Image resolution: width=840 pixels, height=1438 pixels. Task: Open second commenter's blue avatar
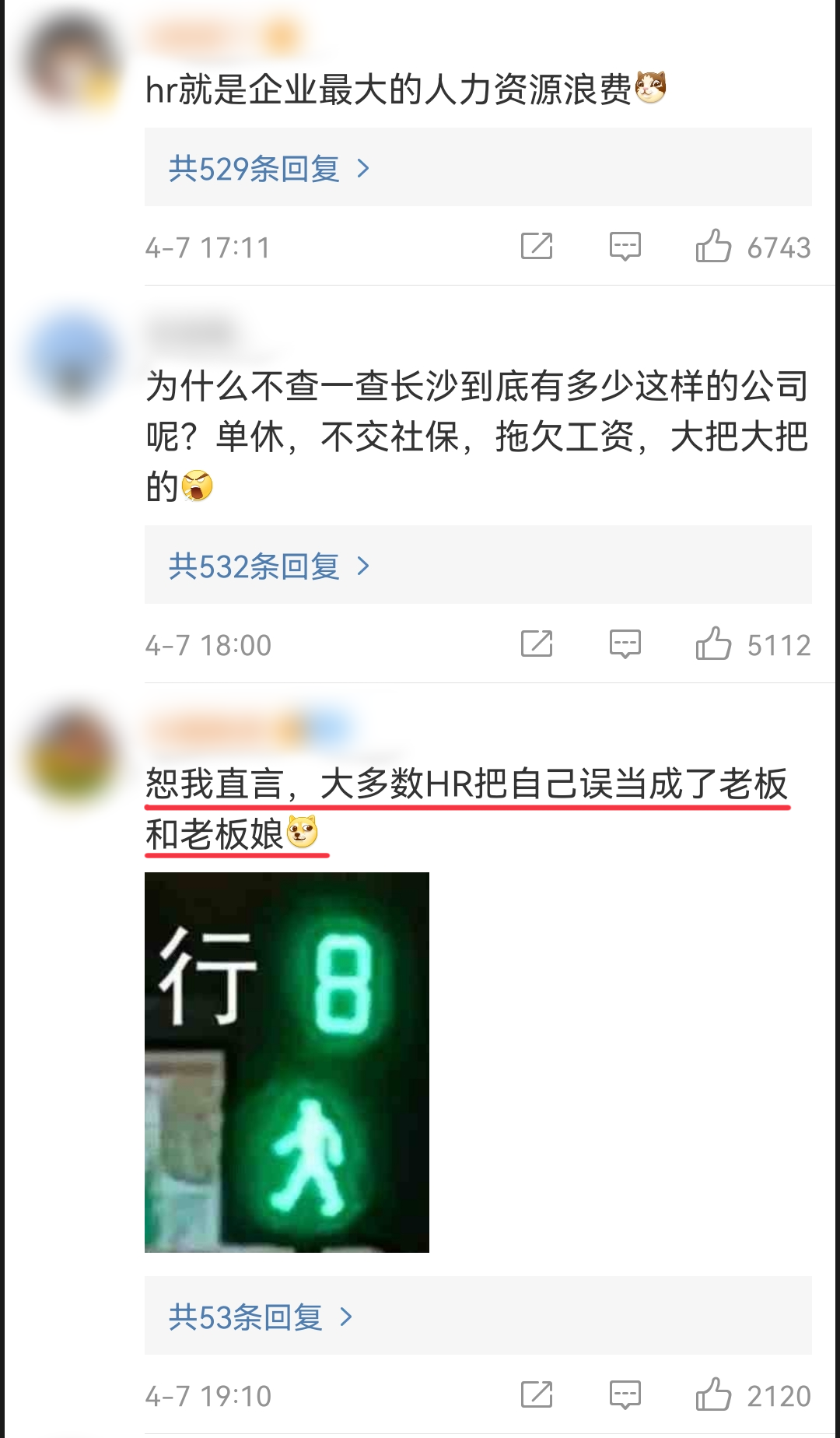(x=72, y=358)
